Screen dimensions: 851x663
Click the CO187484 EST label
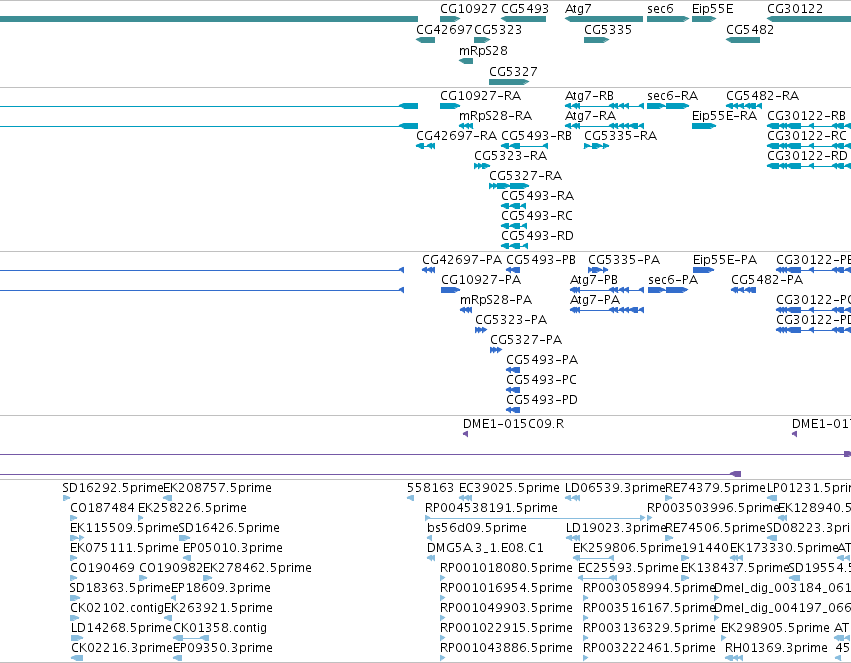[102, 508]
